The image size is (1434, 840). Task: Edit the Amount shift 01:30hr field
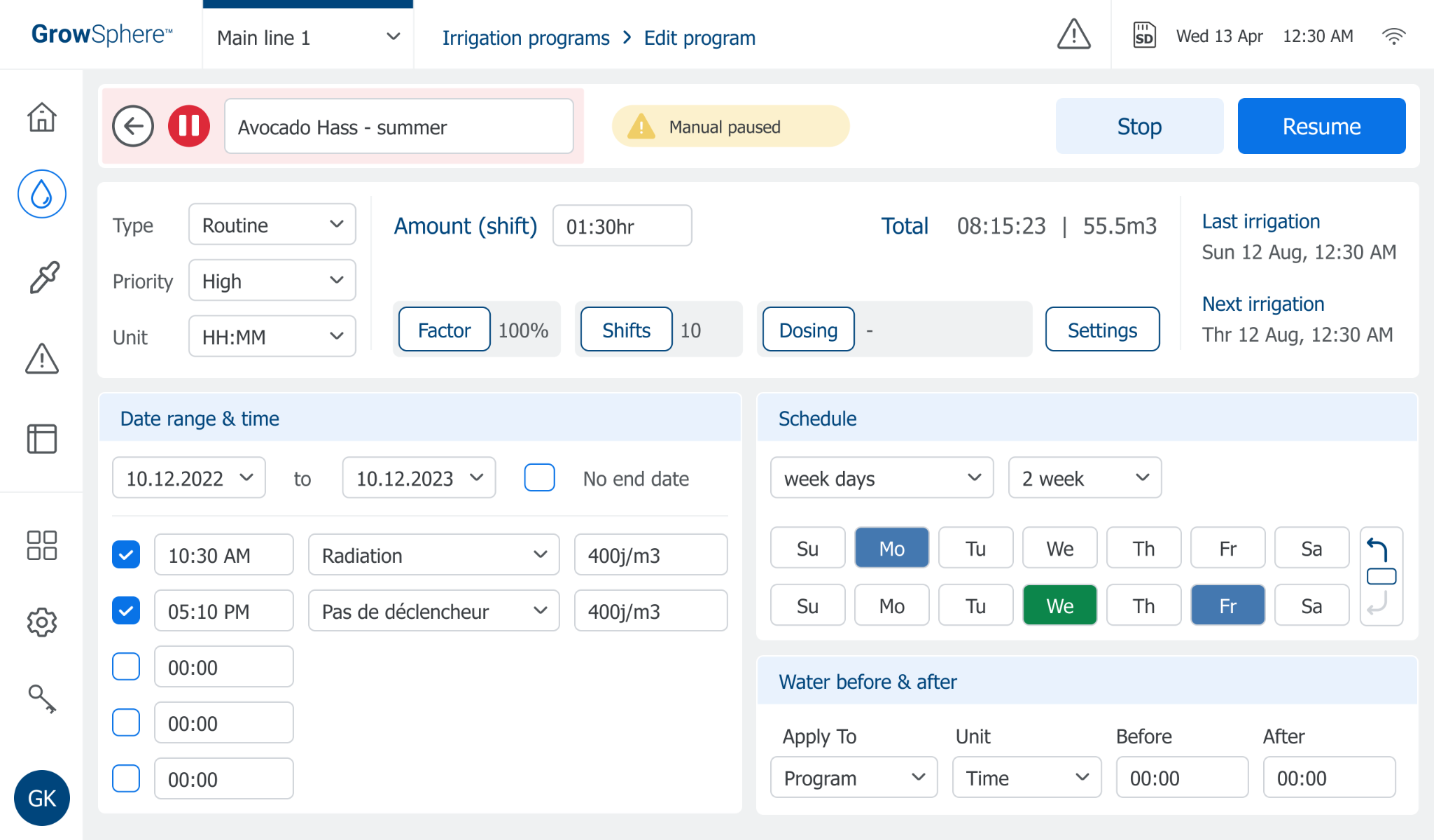click(x=622, y=225)
